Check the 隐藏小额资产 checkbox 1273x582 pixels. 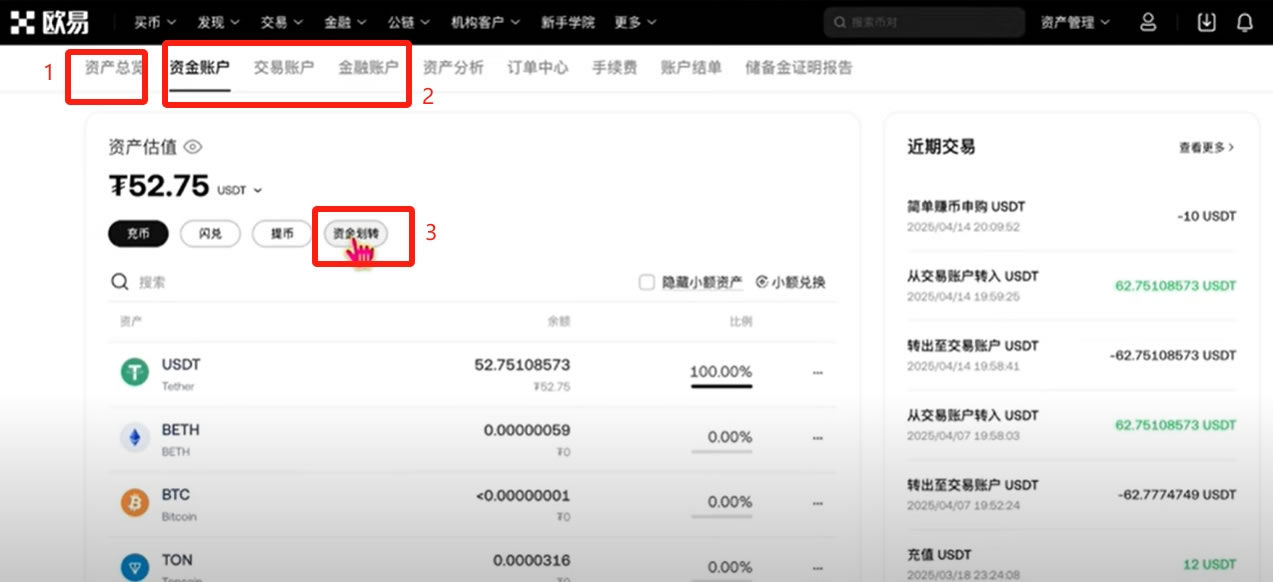pyautogui.click(x=646, y=283)
